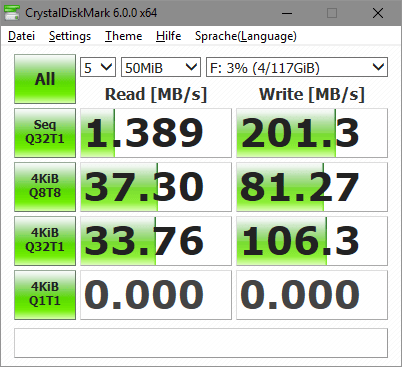Start the 4KiB Q32T1 test
Screen dimensions: 405x372
coord(45,241)
